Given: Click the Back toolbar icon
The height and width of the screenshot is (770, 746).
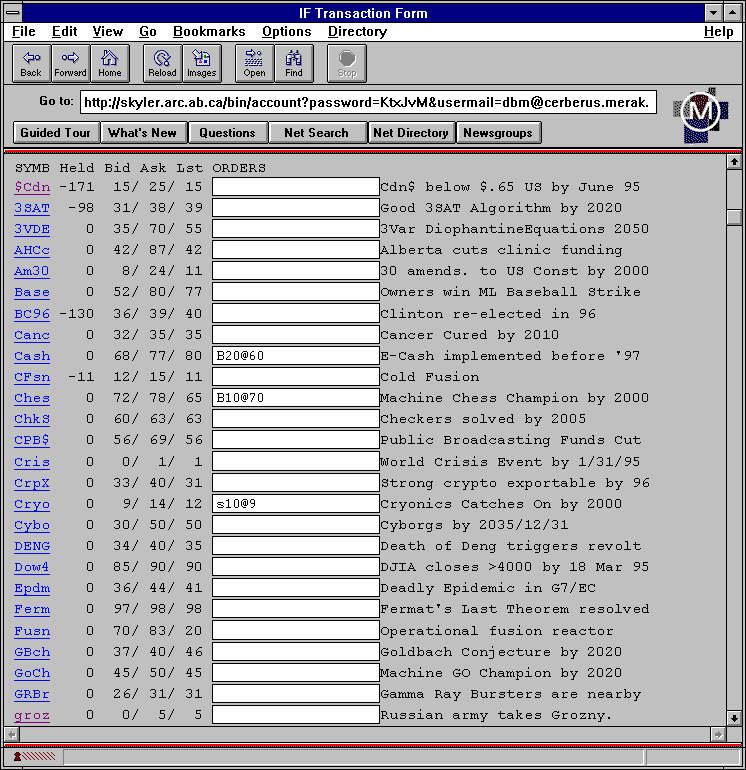Looking at the screenshot, I should pos(31,63).
